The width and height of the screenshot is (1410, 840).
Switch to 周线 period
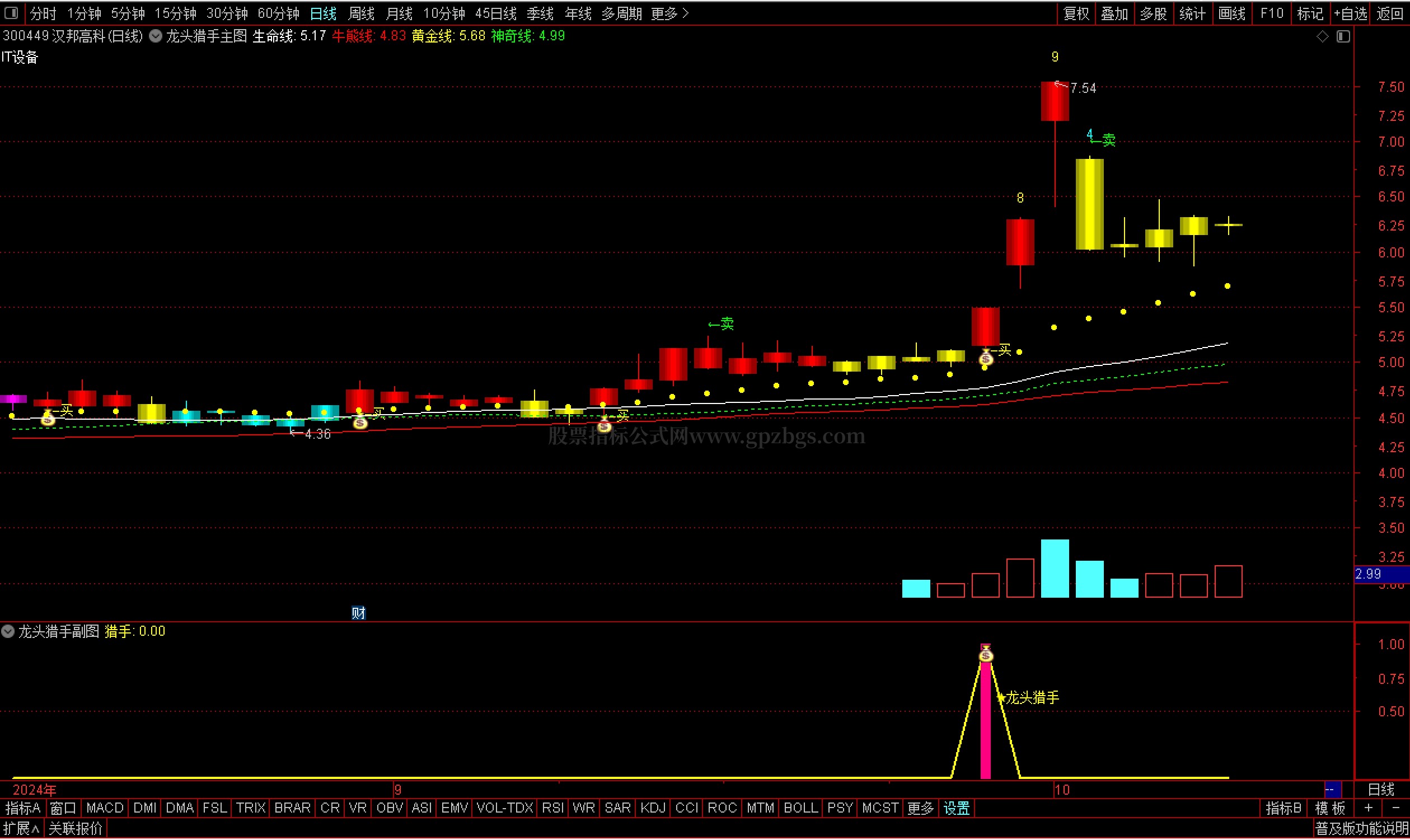click(361, 13)
